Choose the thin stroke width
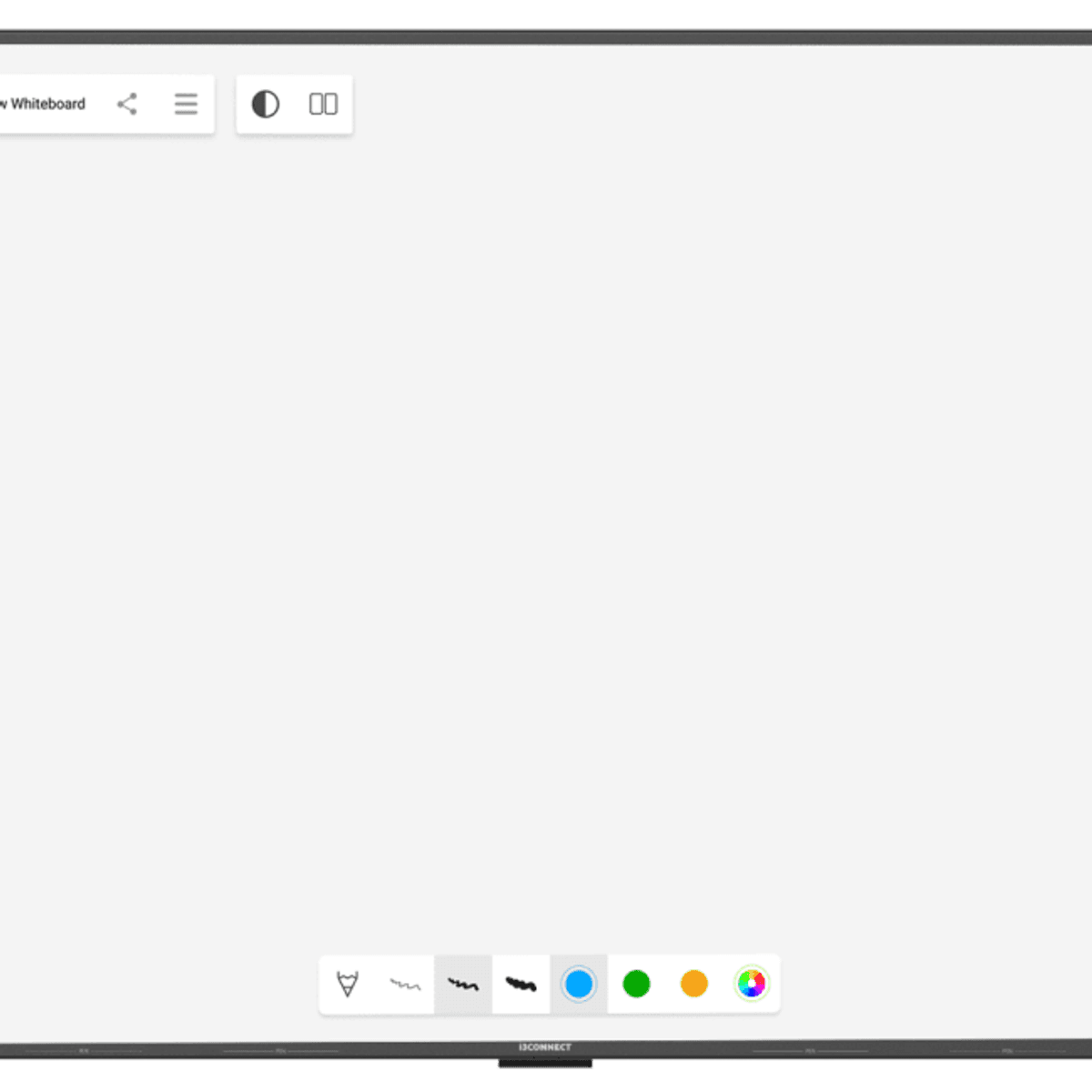The width and height of the screenshot is (1092, 1092). [x=405, y=984]
